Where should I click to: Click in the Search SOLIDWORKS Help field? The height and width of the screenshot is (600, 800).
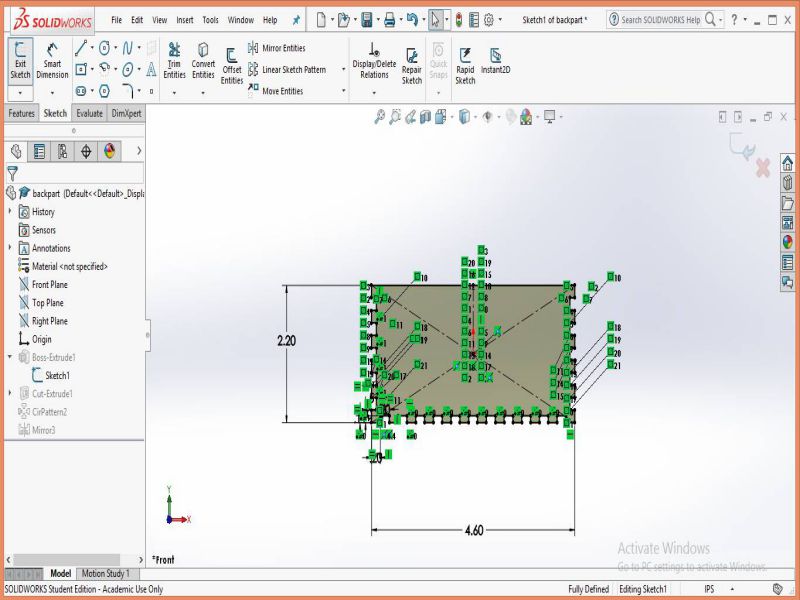coord(660,20)
